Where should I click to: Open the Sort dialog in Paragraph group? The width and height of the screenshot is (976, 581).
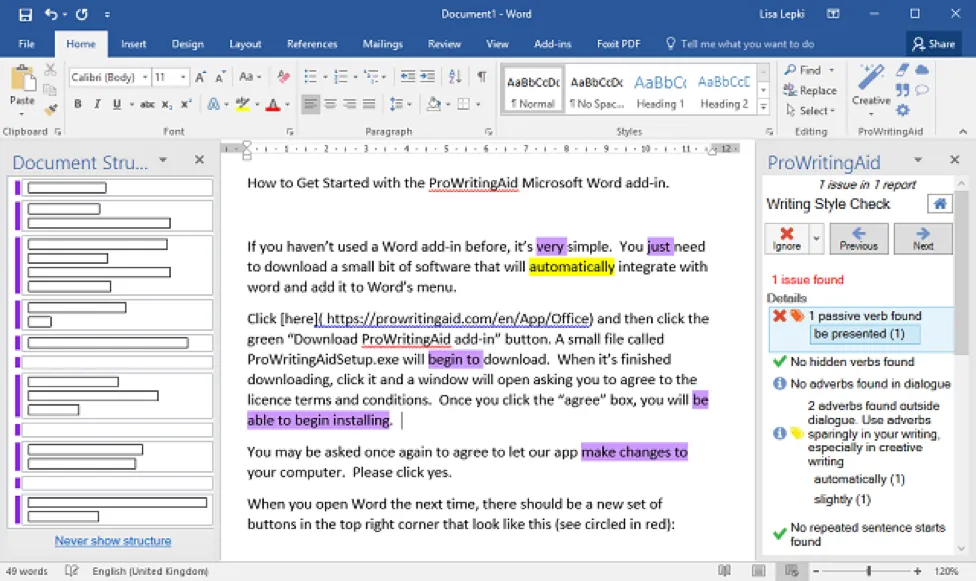456,74
